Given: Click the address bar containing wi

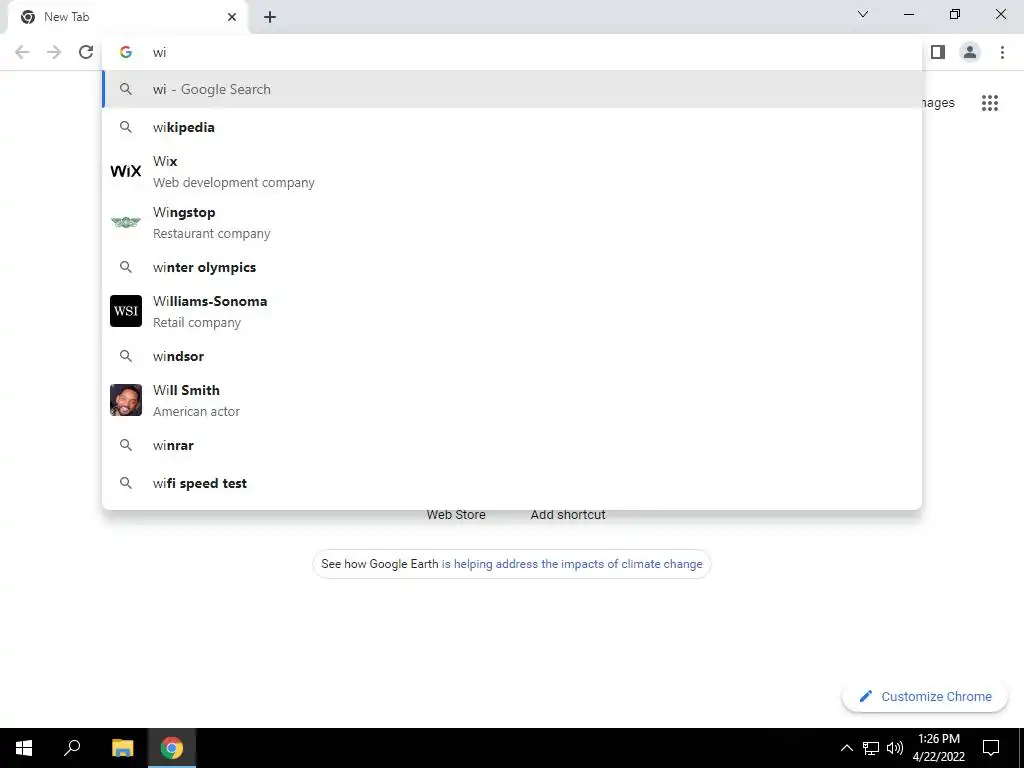Looking at the screenshot, I should tap(512, 52).
